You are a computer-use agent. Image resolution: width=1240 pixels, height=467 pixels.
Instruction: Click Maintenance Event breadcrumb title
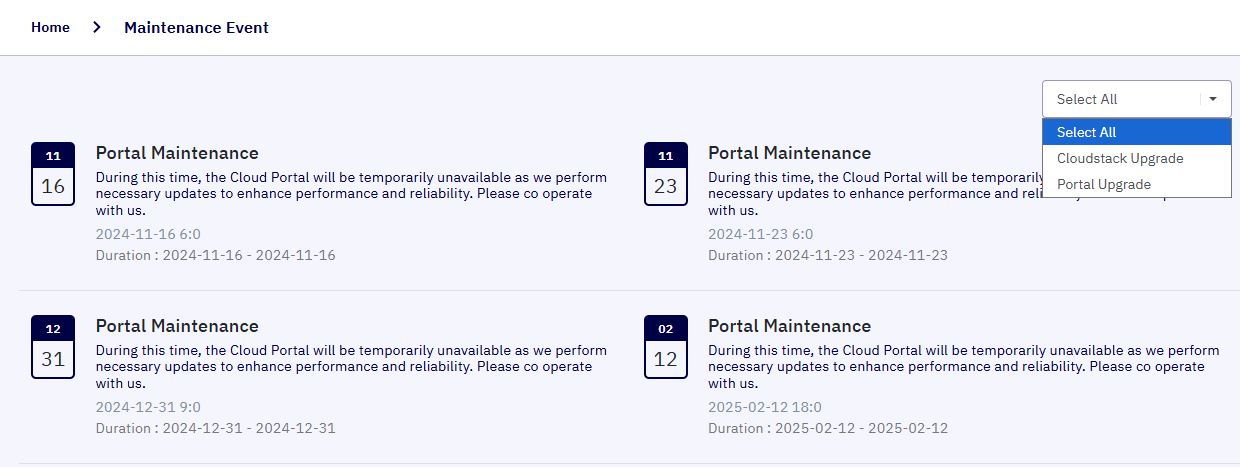tap(196, 27)
